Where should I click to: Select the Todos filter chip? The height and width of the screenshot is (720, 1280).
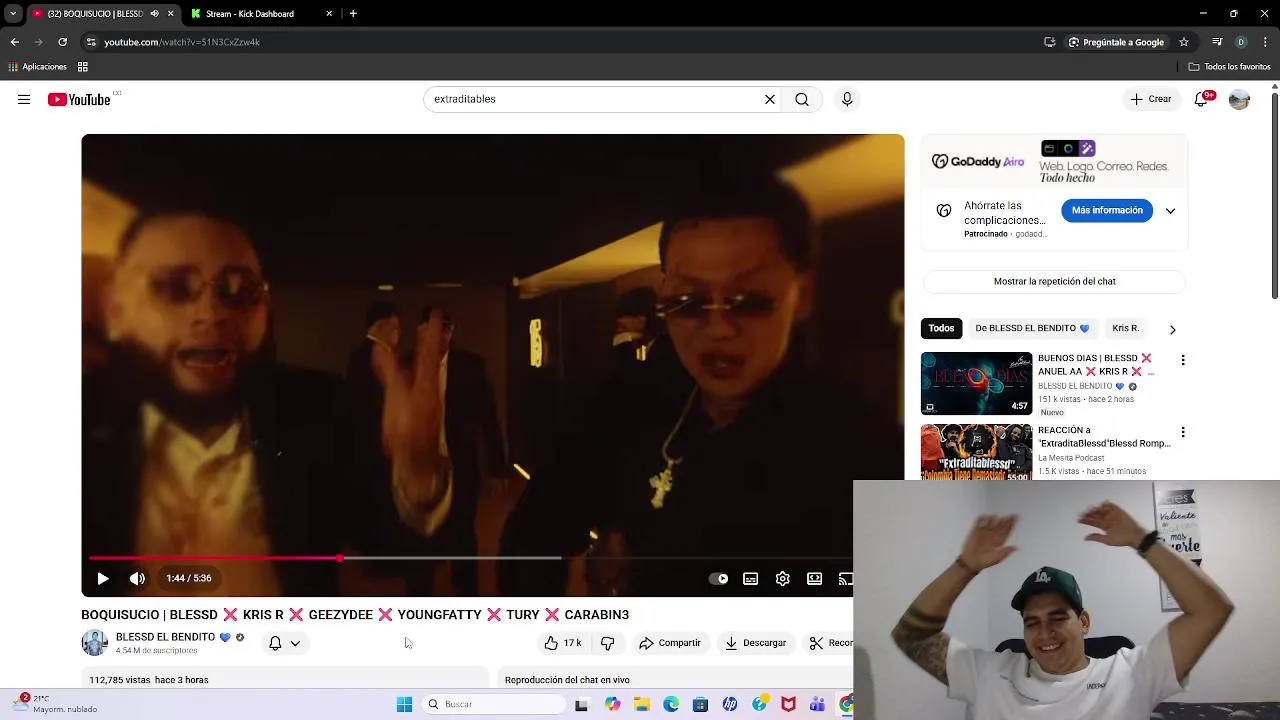[941, 328]
